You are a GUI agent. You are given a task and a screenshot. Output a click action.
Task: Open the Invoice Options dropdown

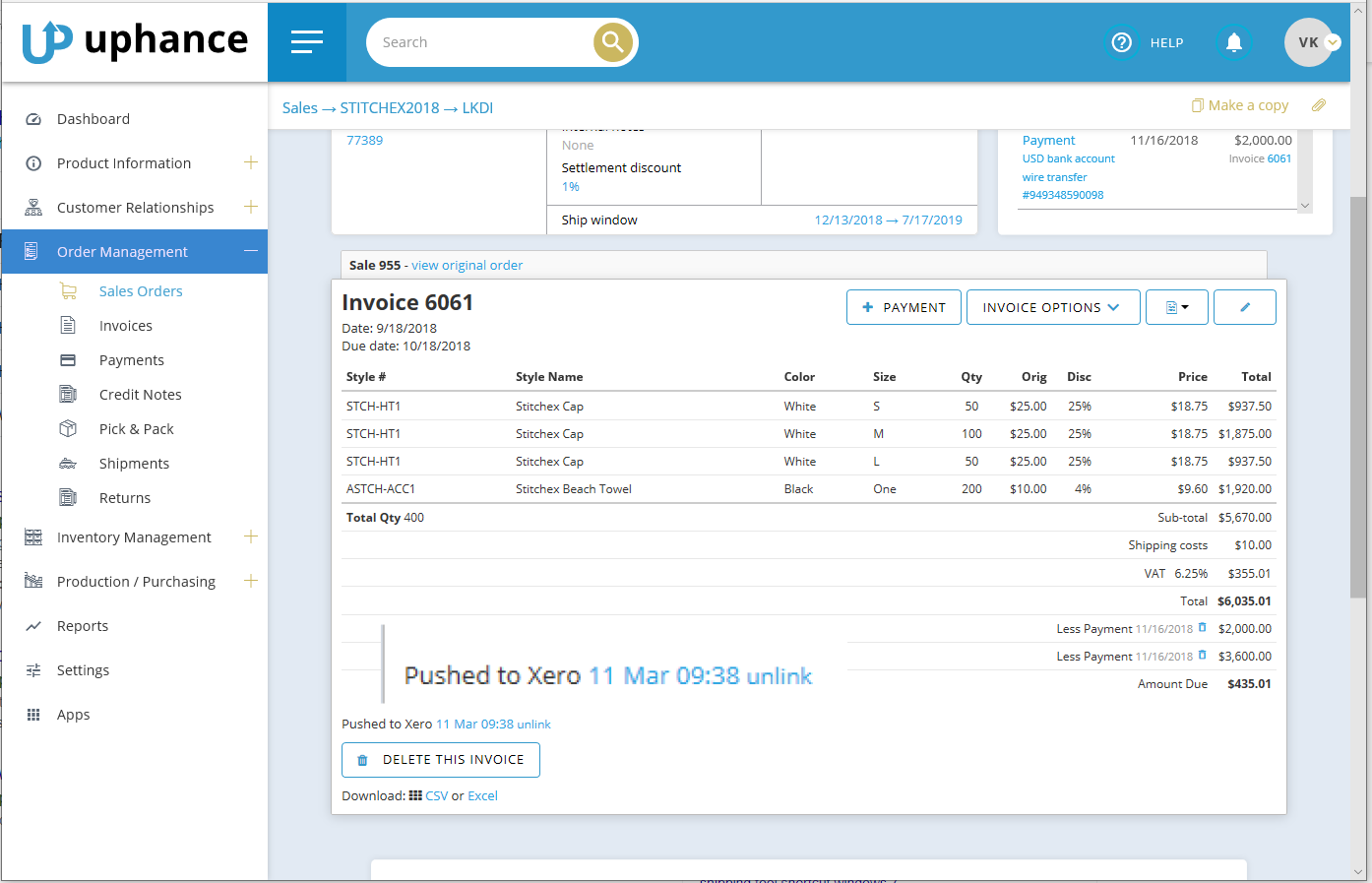point(1053,307)
